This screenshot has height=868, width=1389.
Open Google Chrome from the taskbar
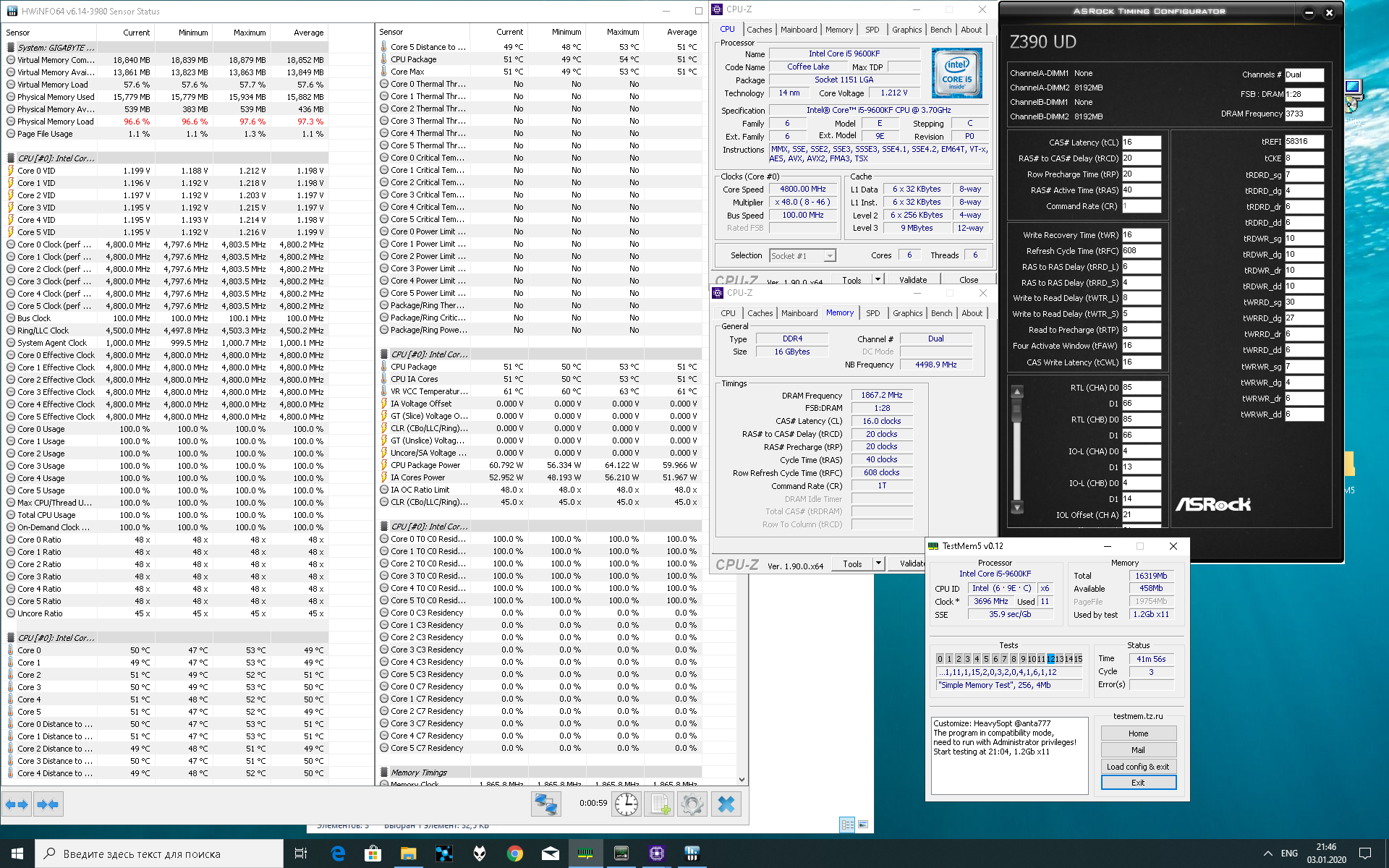coord(514,854)
